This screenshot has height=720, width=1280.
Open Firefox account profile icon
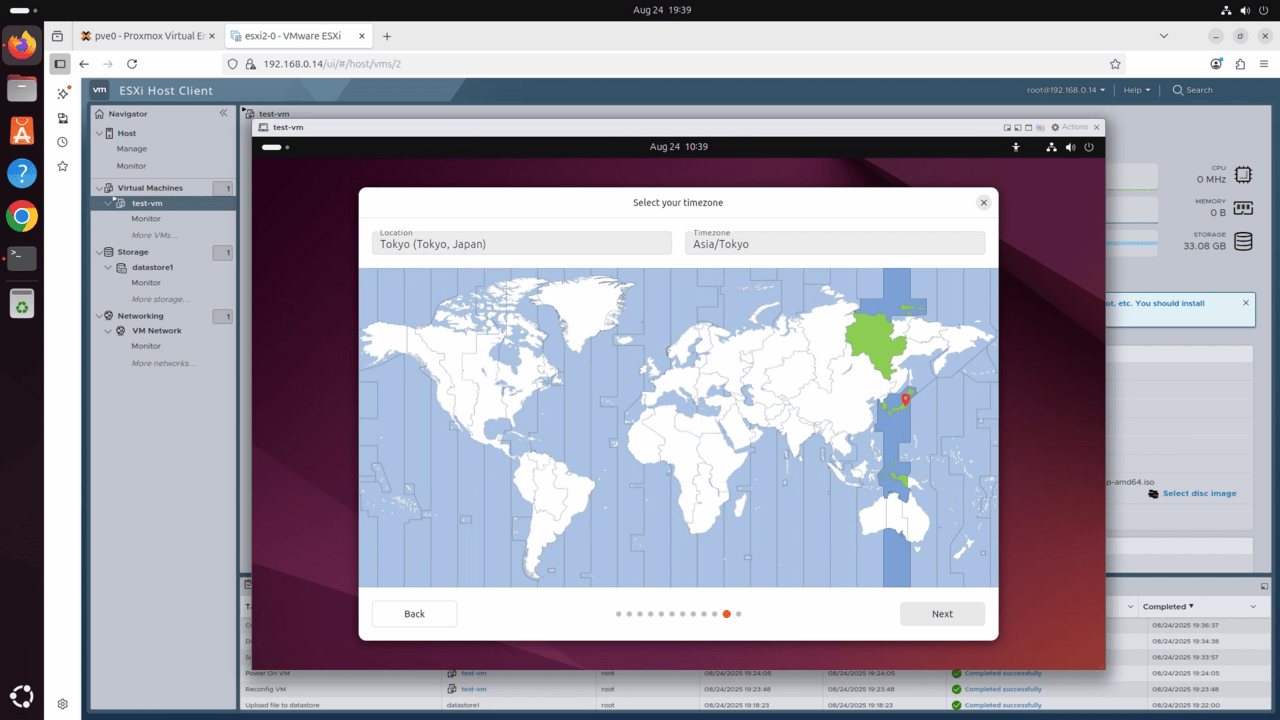[x=1216, y=64]
